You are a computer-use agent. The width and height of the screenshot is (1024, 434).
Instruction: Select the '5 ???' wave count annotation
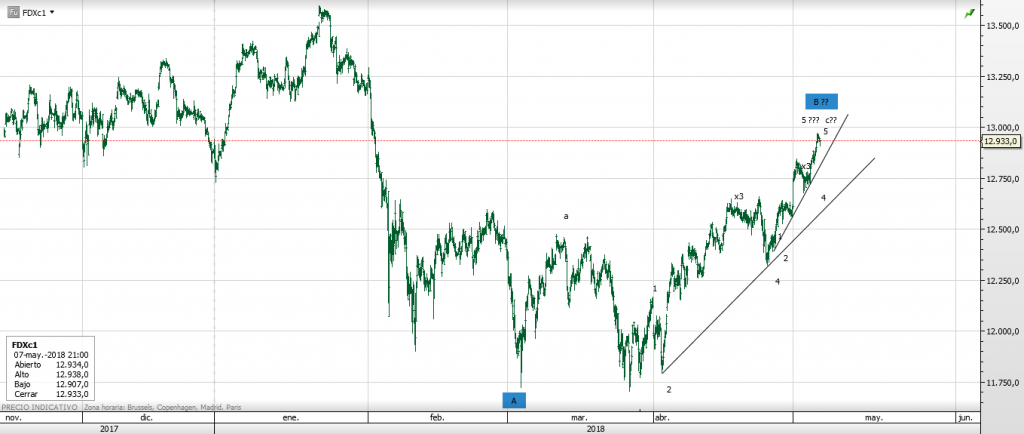pyautogui.click(x=810, y=120)
